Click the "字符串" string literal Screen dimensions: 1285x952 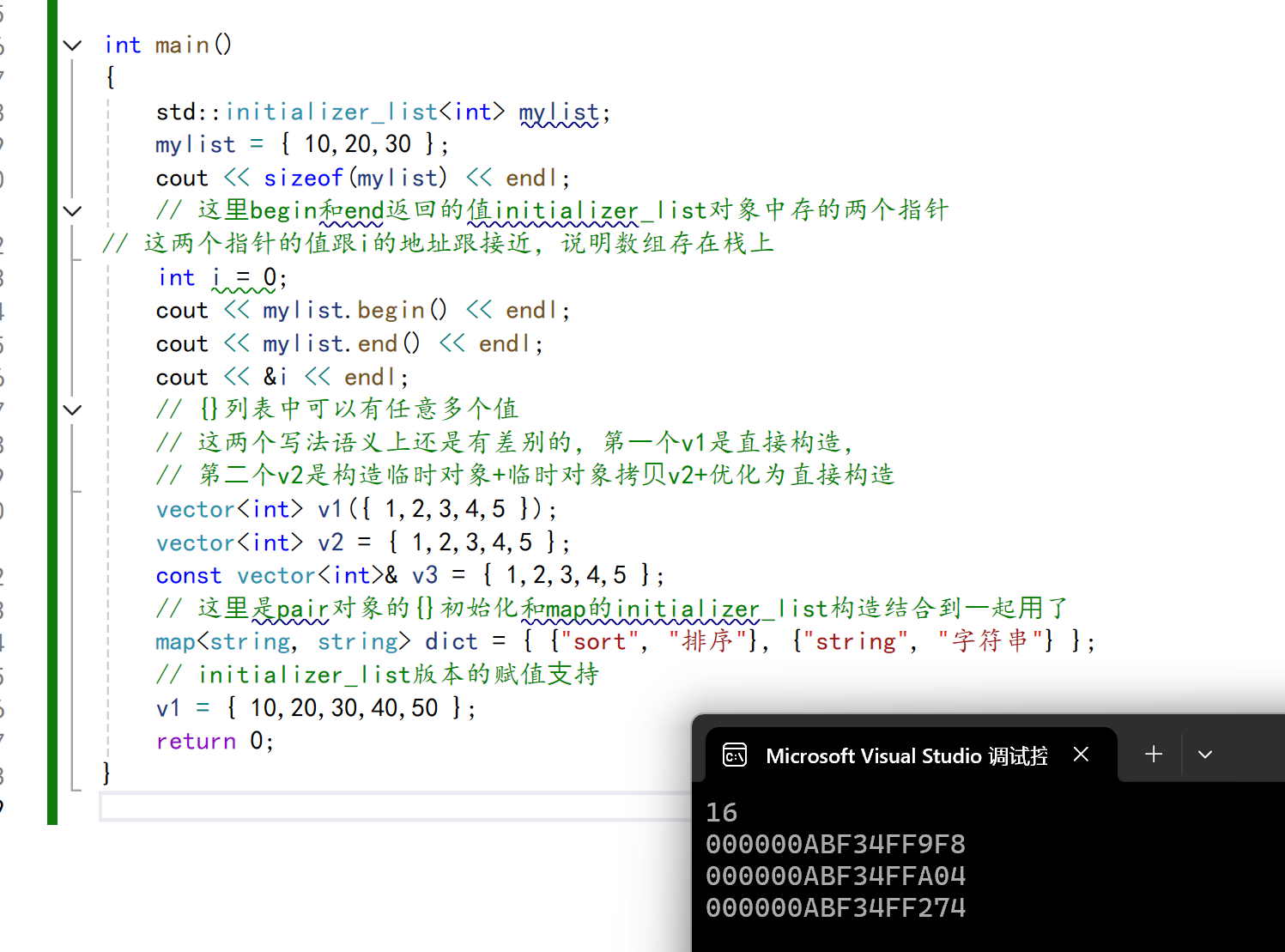(990, 641)
